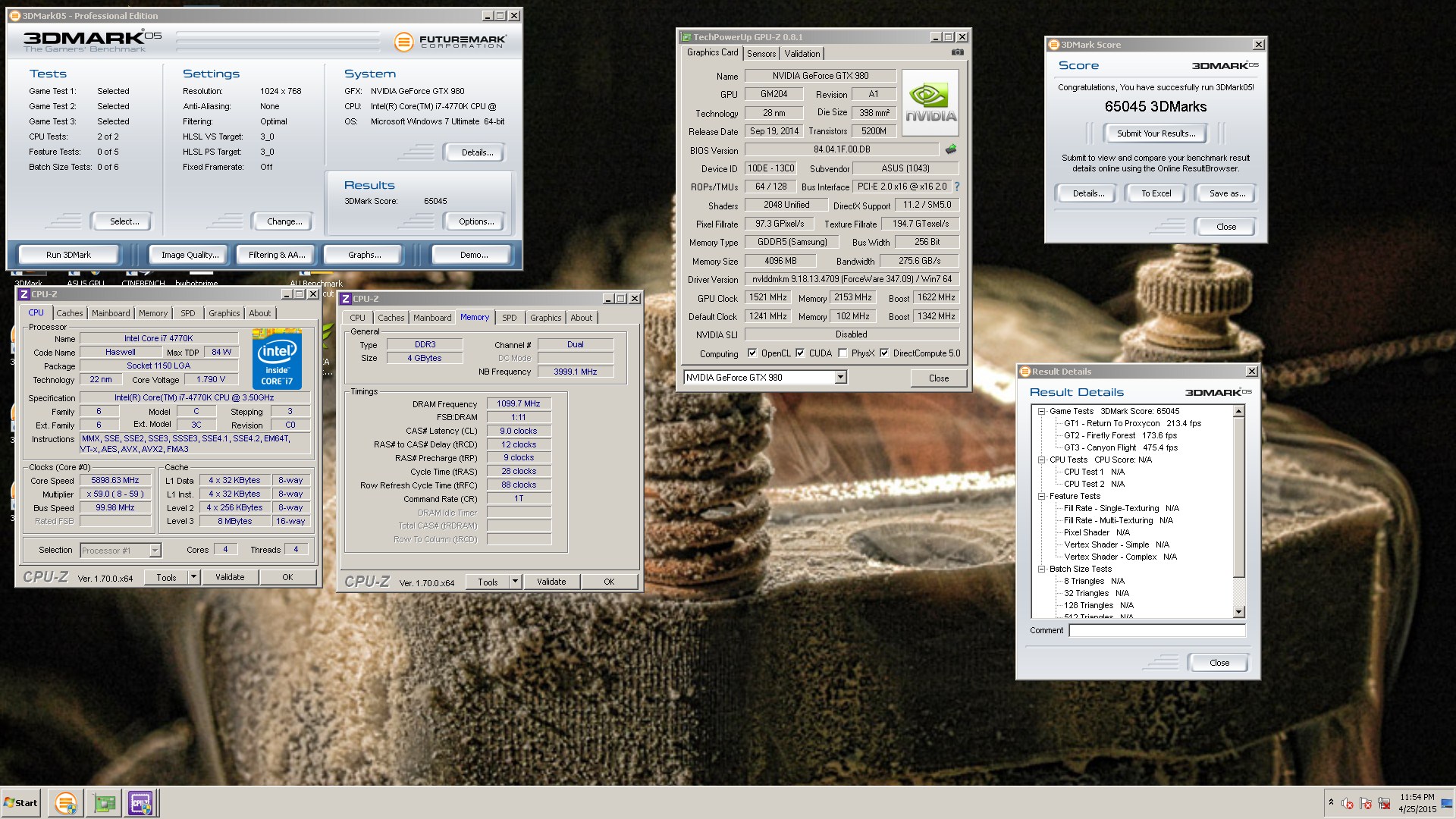
Task: Click the Graphs button in 3DMark05
Action: 365,255
